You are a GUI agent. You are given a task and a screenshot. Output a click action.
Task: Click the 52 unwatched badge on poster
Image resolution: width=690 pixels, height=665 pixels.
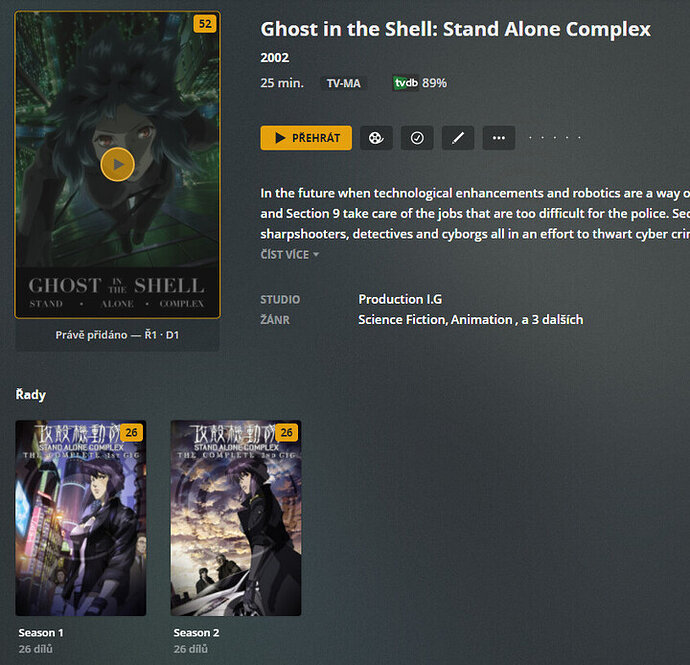(205, 24)
